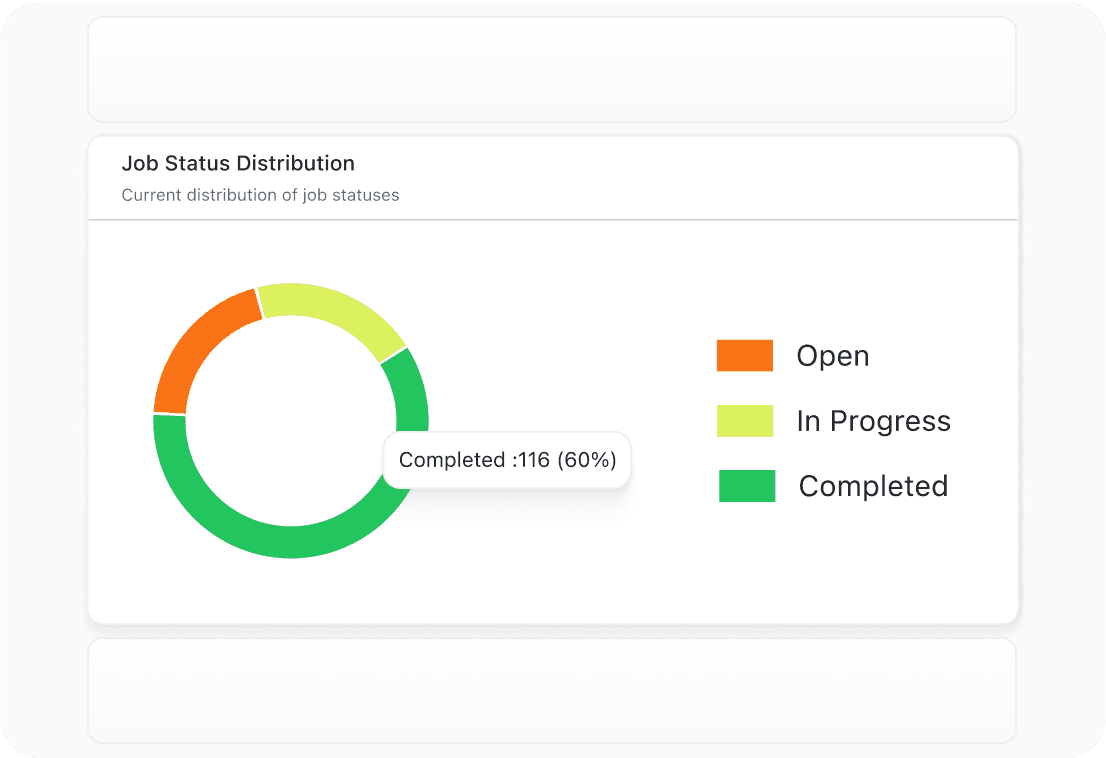The width and height of the screenshot is (1106, 758).
Task: Click the "Completed" legend label text
Action: (x=873, y=486)
